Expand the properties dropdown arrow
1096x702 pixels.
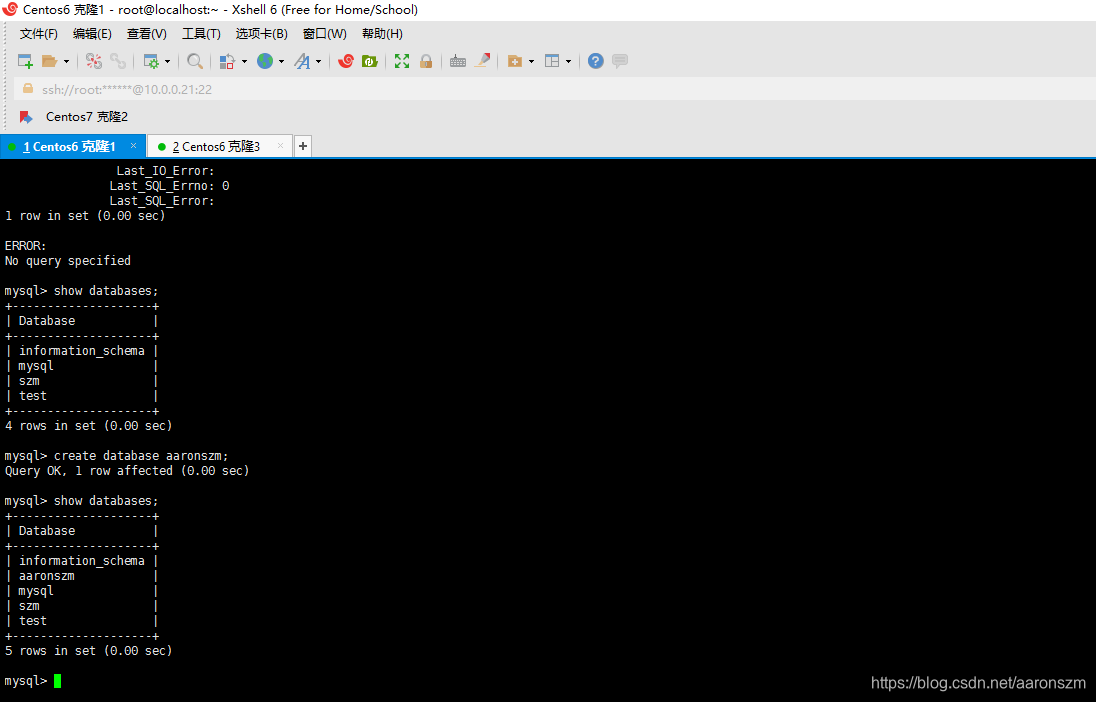click(167, 62)
